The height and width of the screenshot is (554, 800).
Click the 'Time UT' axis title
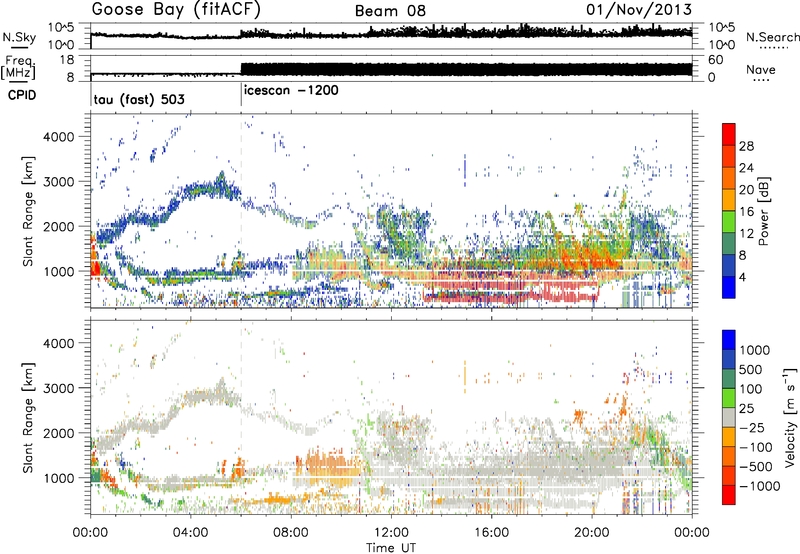(x=391, y=548)
